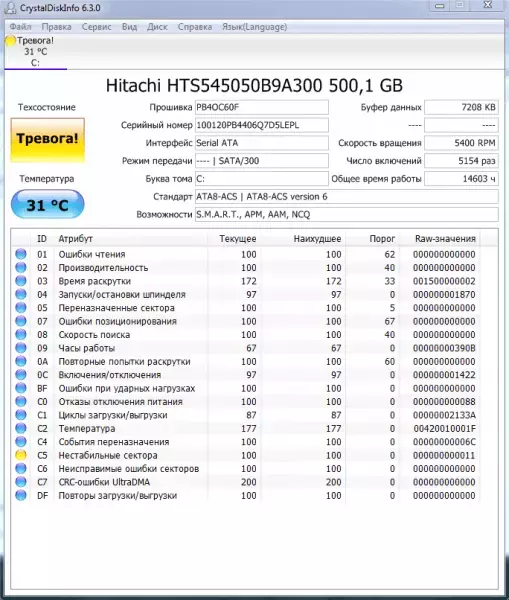Minimize the CrystalDiskInfo window
Image resolution: width=509 pixels, height=600 pixels.
(x=440, y=6)
